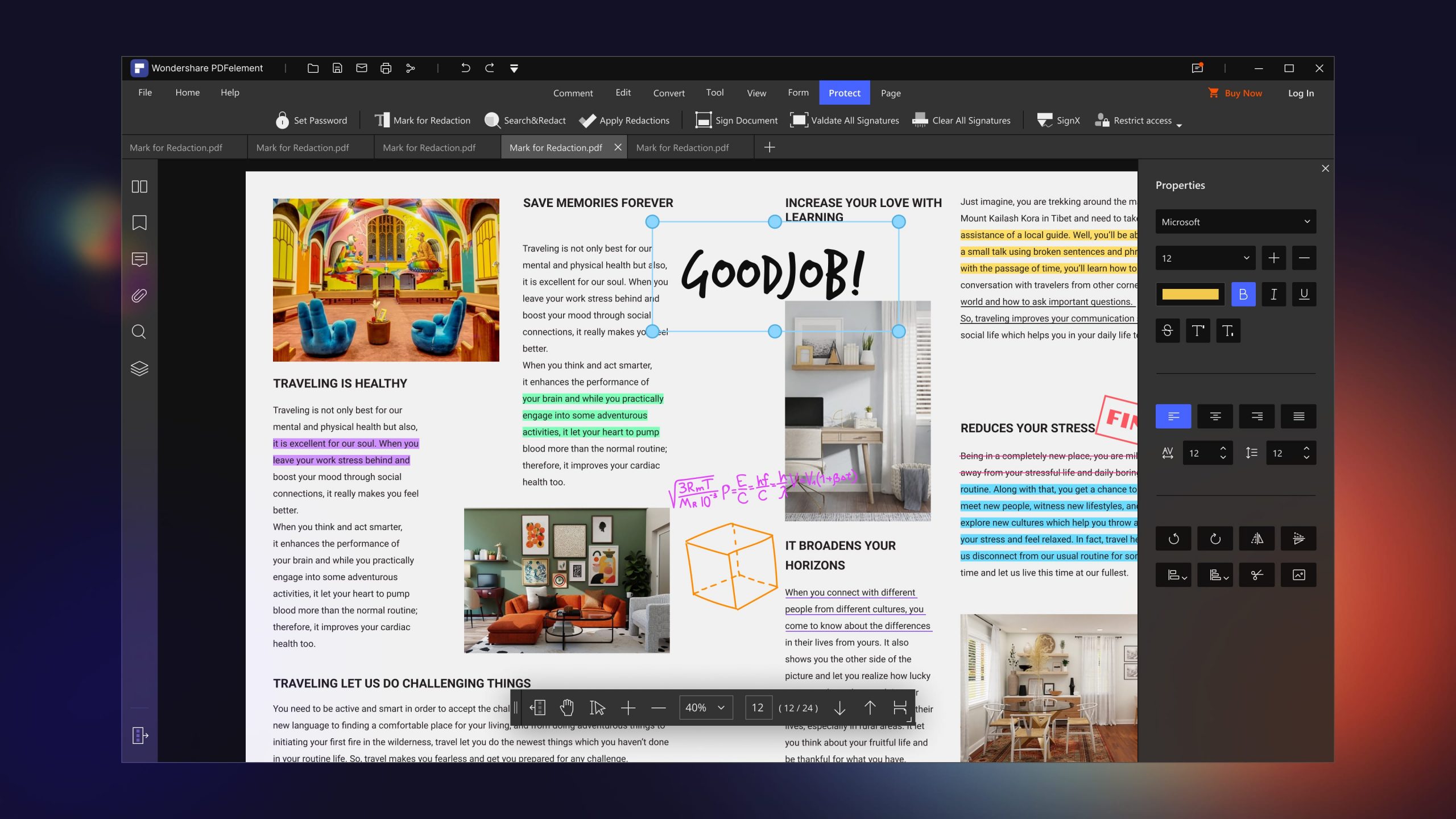Set alignment to left
1456x819 pixels.
(1173, 416)
